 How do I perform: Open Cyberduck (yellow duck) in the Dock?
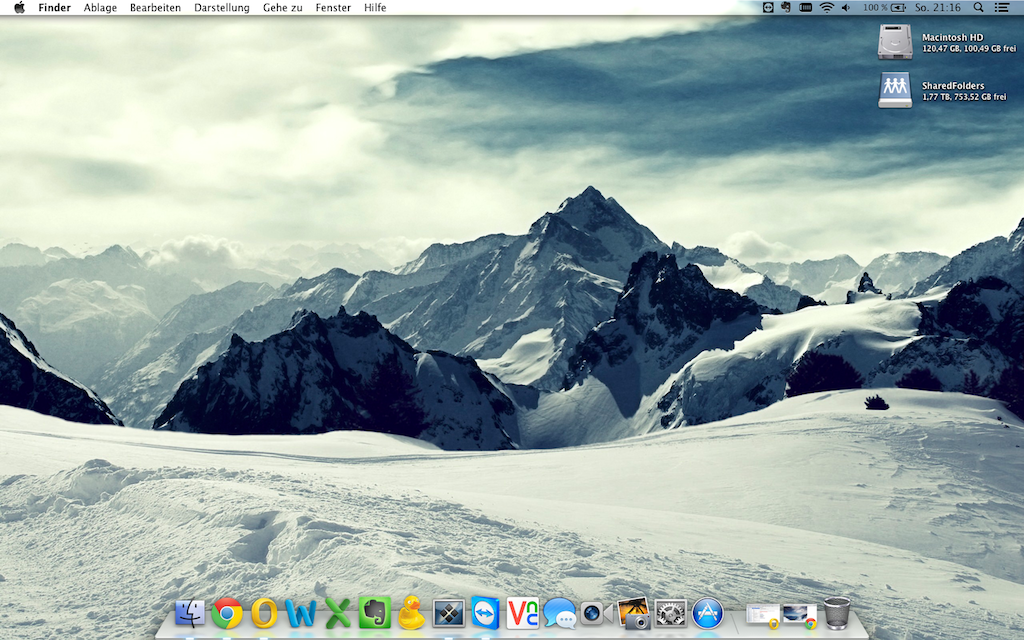coord(411,612)
